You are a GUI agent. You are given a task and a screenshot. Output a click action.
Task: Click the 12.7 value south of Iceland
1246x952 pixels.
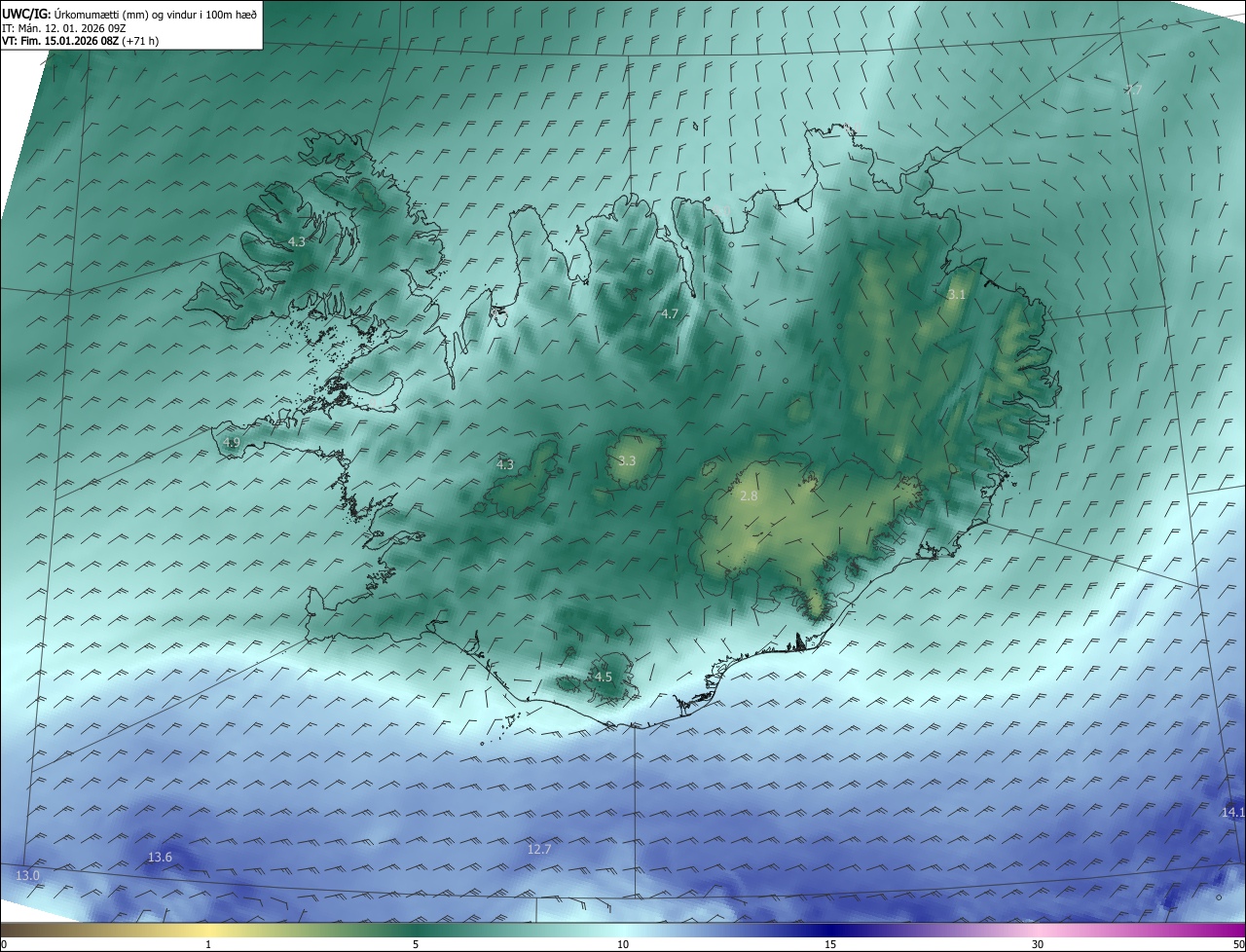click(x=539, y=850)
